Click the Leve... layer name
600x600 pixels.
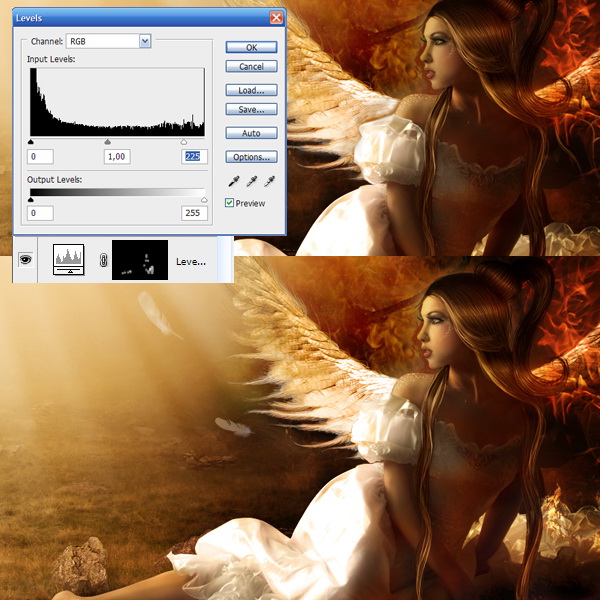coord(191,262)
